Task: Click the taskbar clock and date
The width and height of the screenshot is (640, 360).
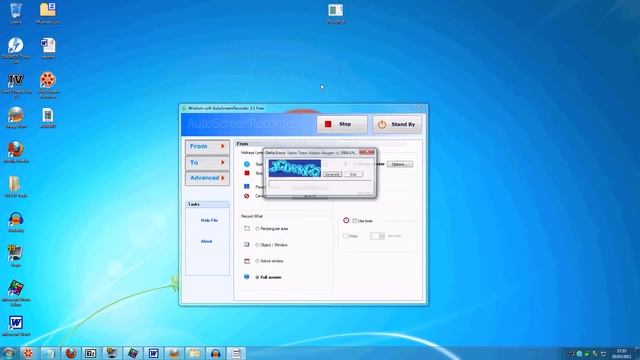Action: [x=621, y=353]
